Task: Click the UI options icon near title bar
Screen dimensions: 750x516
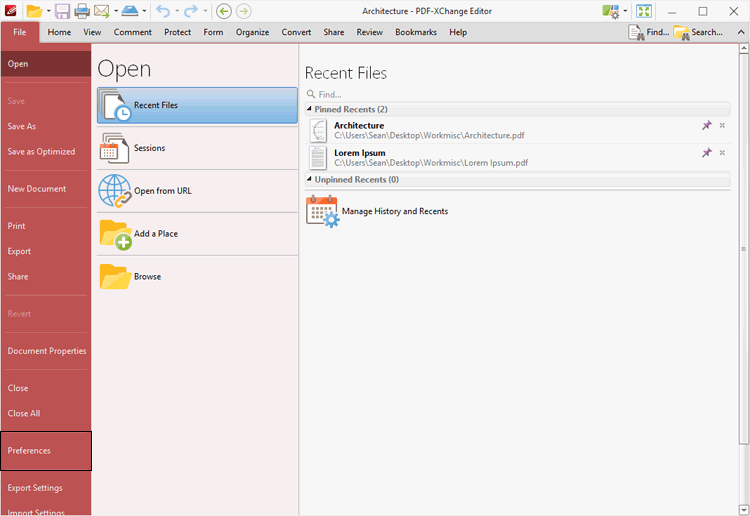Action: [x=611, y=11]
